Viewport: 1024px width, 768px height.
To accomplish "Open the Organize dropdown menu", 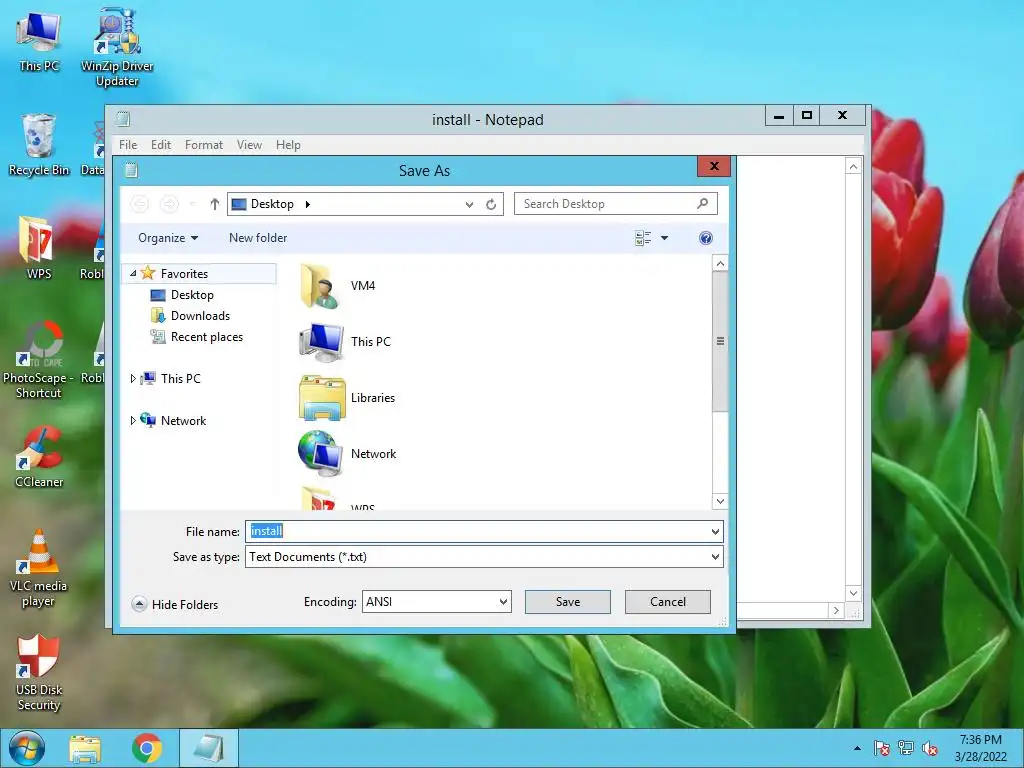I will click(168, 238).
